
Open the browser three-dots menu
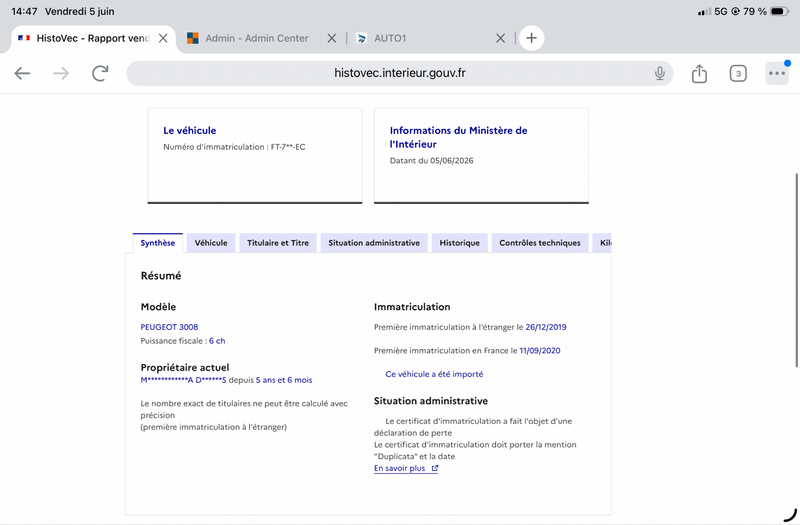pos(777,73)
